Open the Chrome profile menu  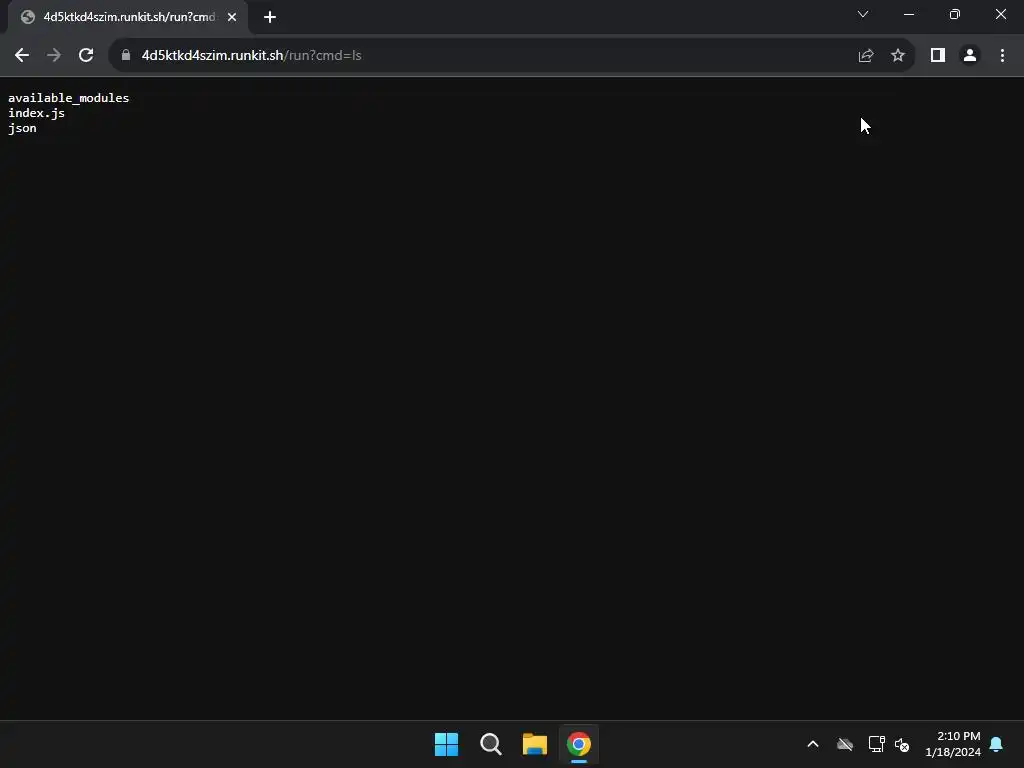(970, 56)
